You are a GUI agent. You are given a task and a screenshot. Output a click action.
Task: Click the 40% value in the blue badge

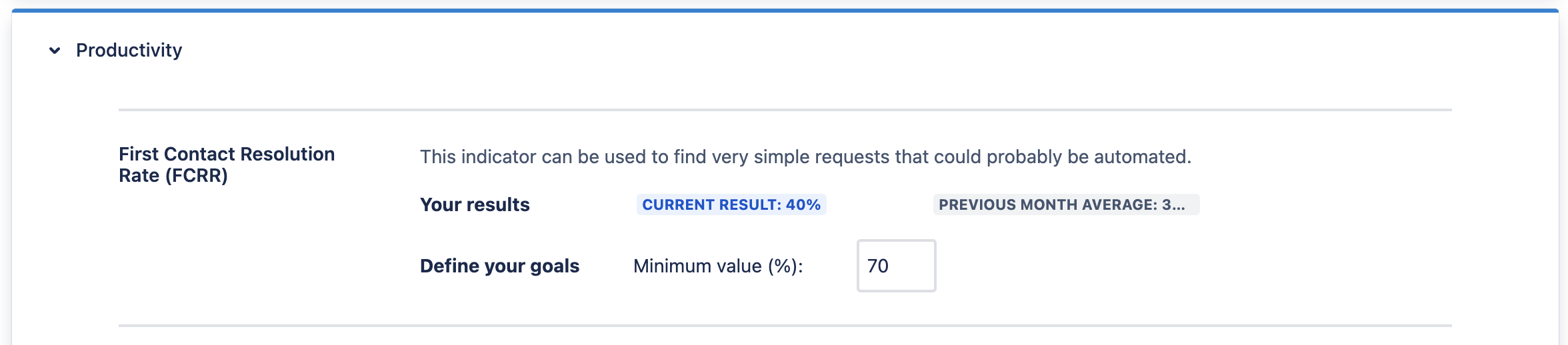(803, 205)
